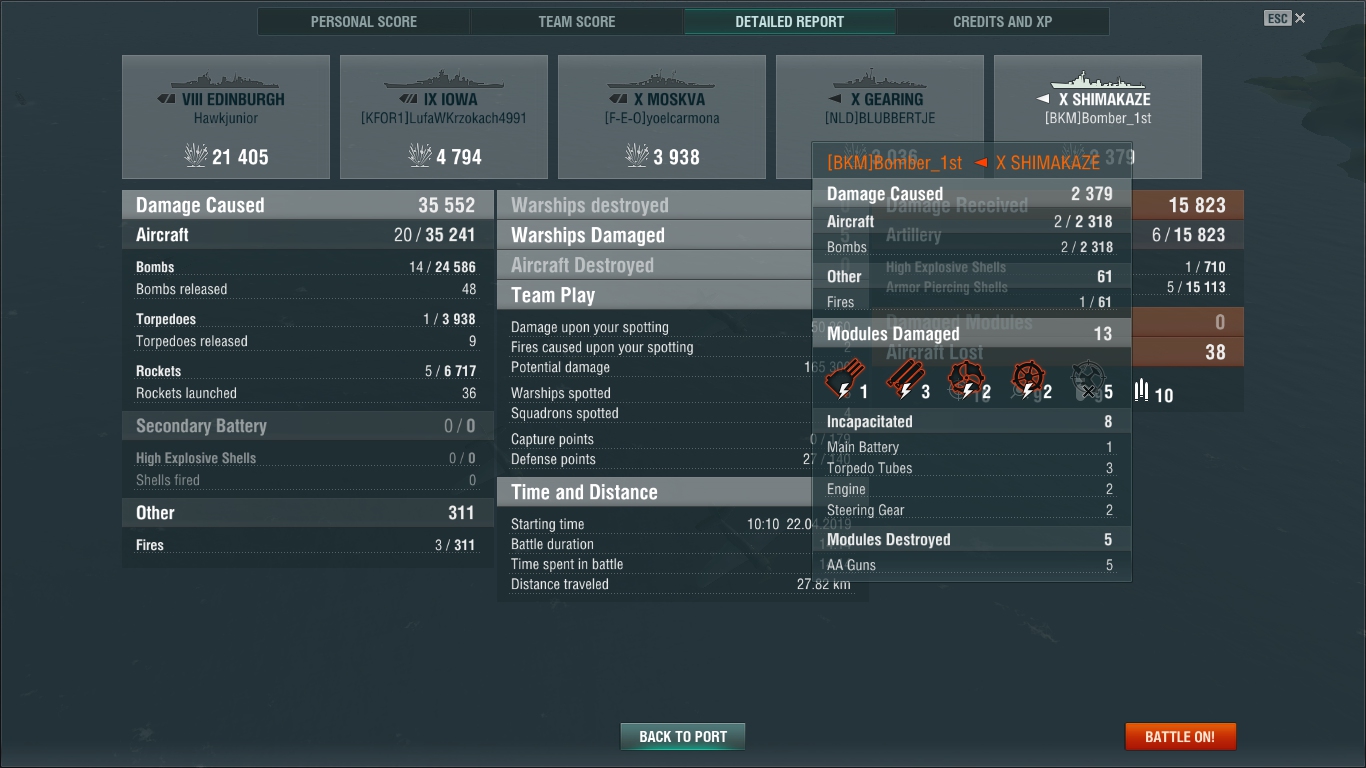
Task: Open the Credits and XP tab
Action: point(1003,21)
